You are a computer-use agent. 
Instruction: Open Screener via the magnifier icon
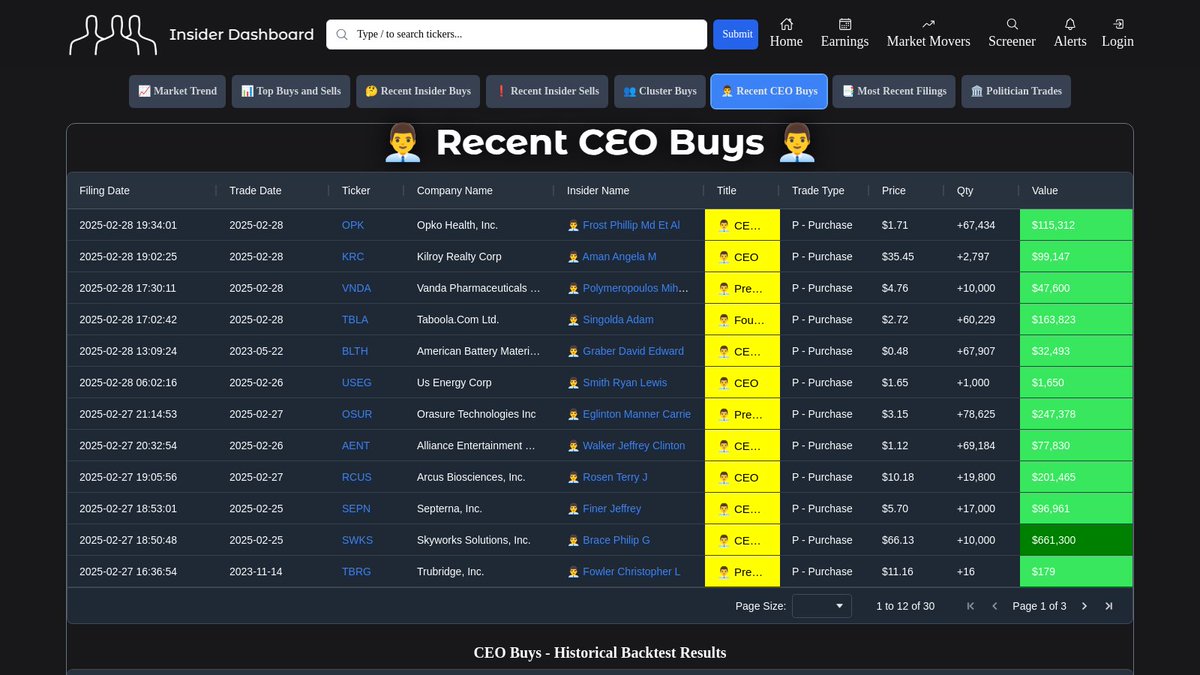point(1012,24)
